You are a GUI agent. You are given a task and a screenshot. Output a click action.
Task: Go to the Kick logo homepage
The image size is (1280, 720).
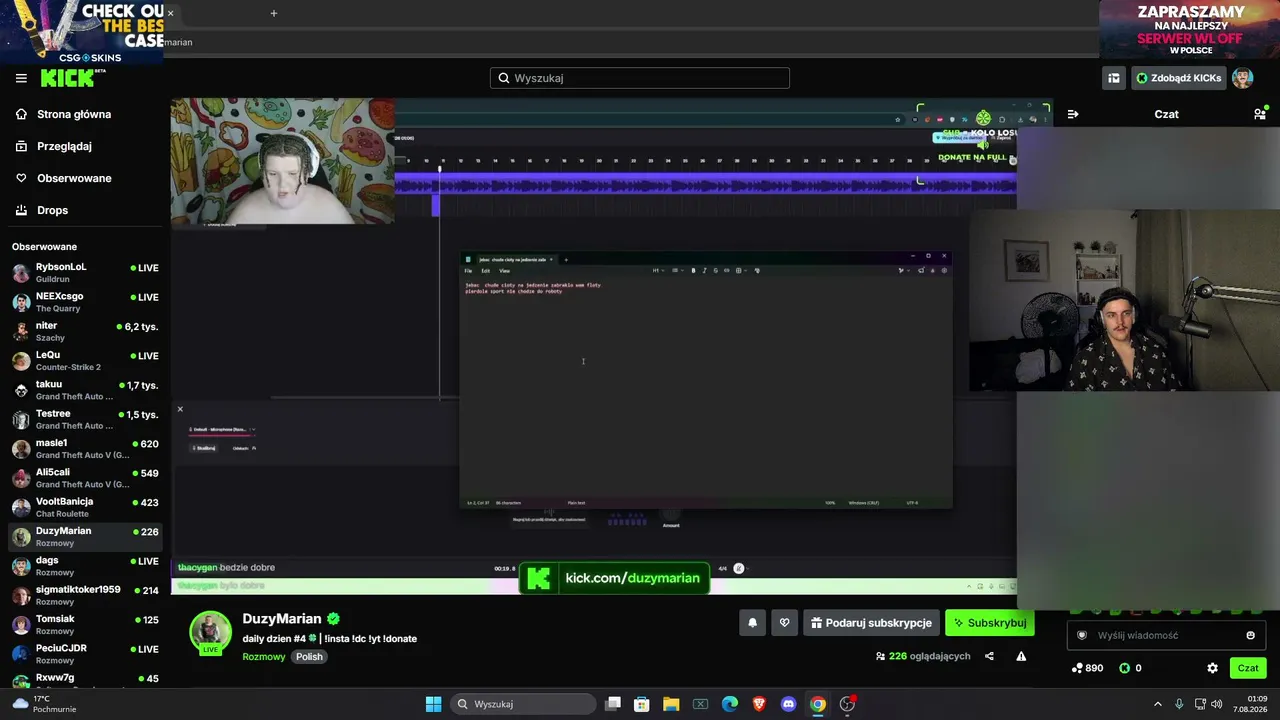pyautogui.click(x=72, y=78)
